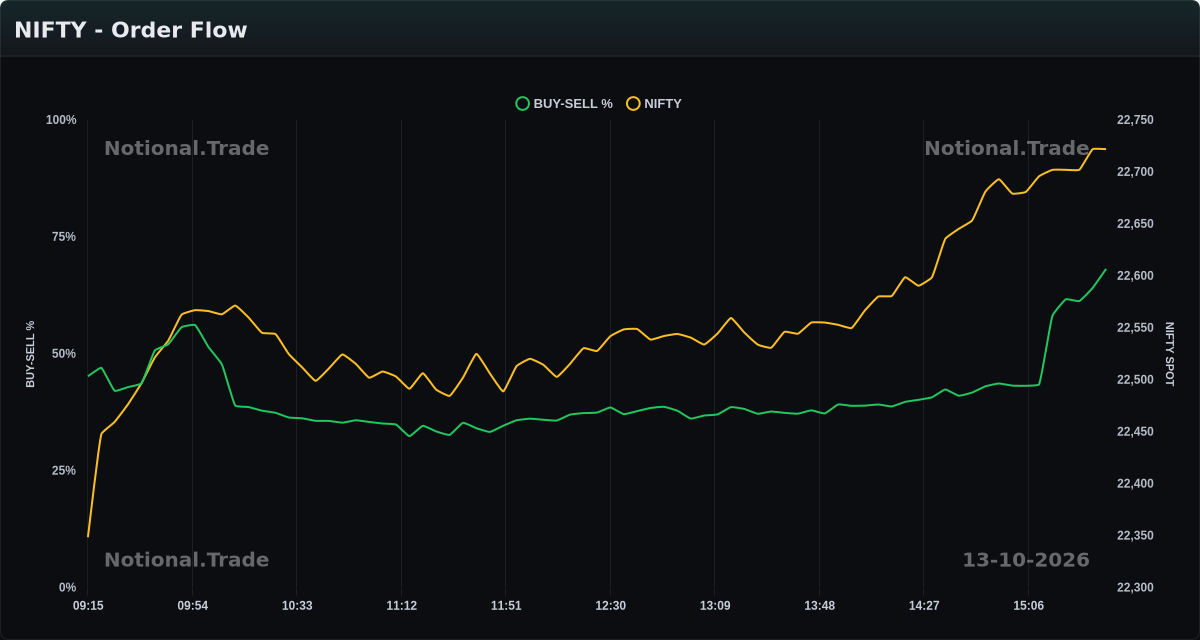
Task: Click the 22,300 price axis label
Action: coord(1135,588)
